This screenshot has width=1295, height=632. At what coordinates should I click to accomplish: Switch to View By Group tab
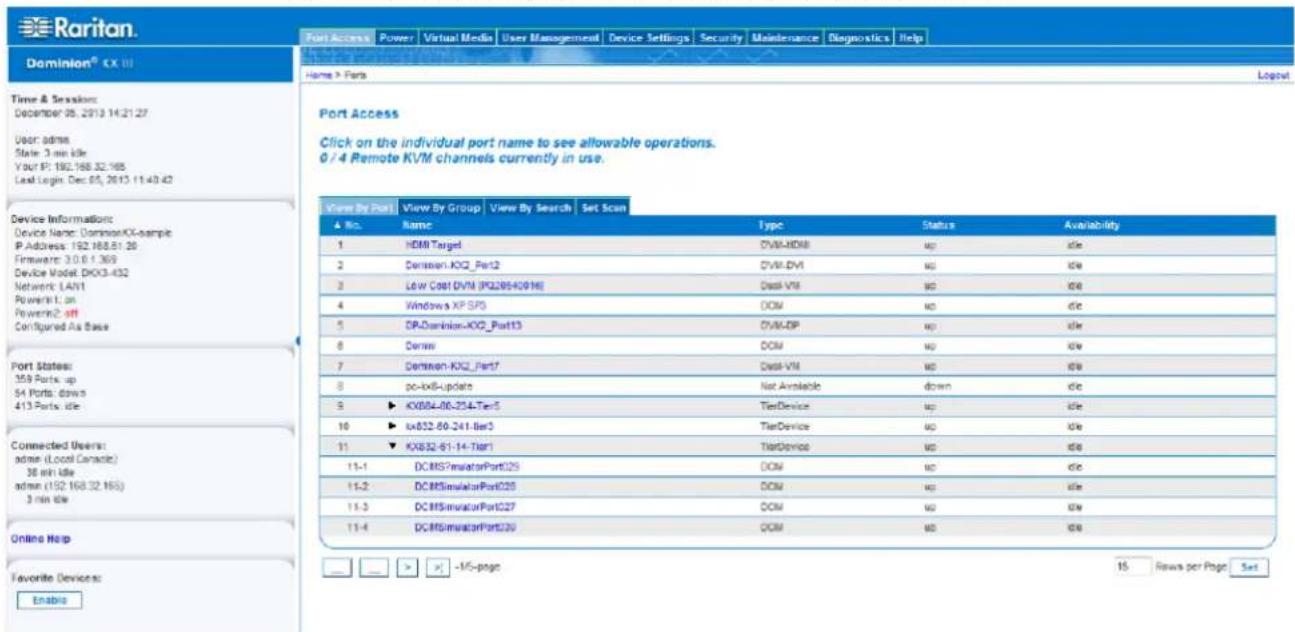[x=441, y=208]
